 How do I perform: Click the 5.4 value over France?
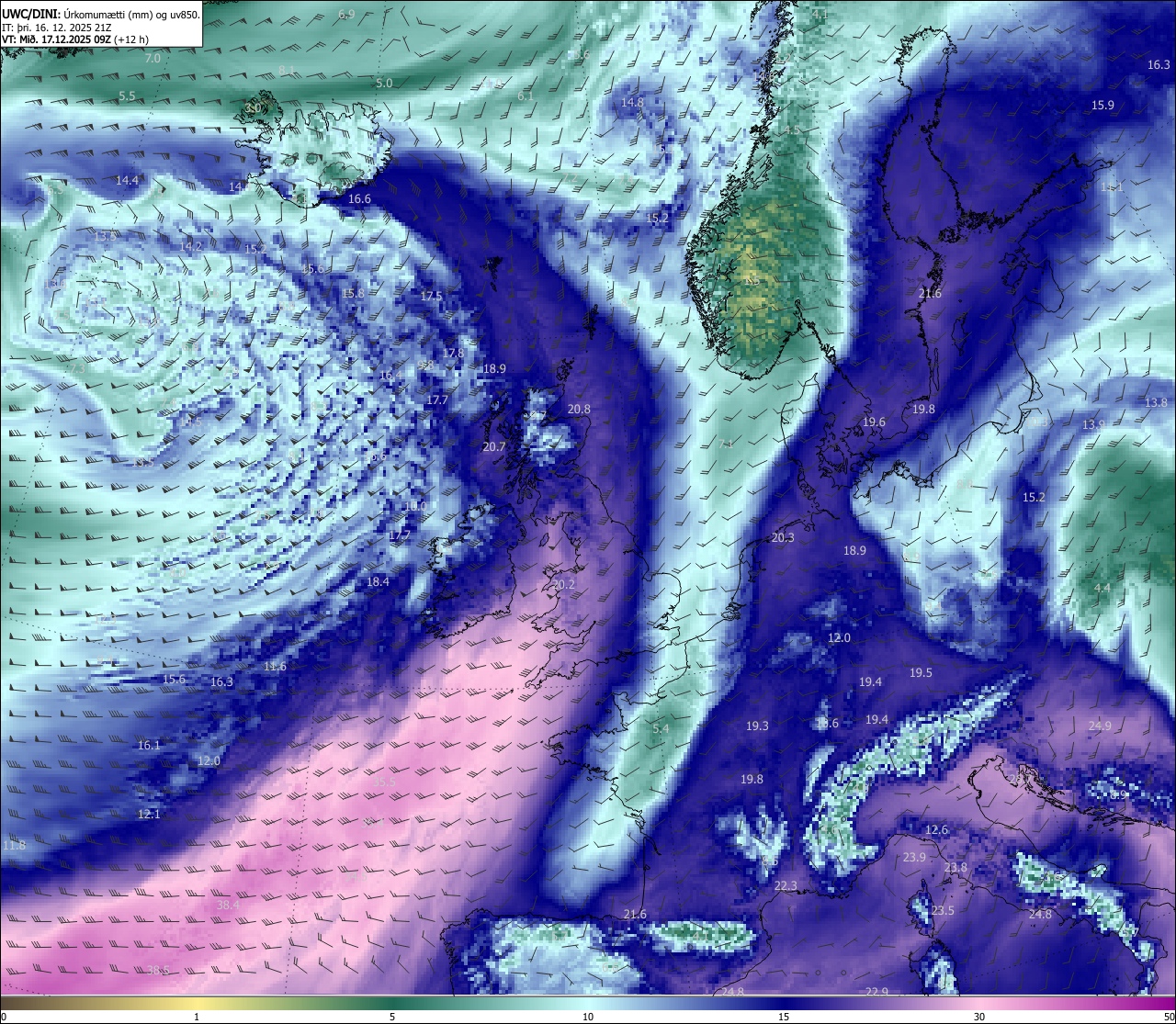tap(661, 729)
